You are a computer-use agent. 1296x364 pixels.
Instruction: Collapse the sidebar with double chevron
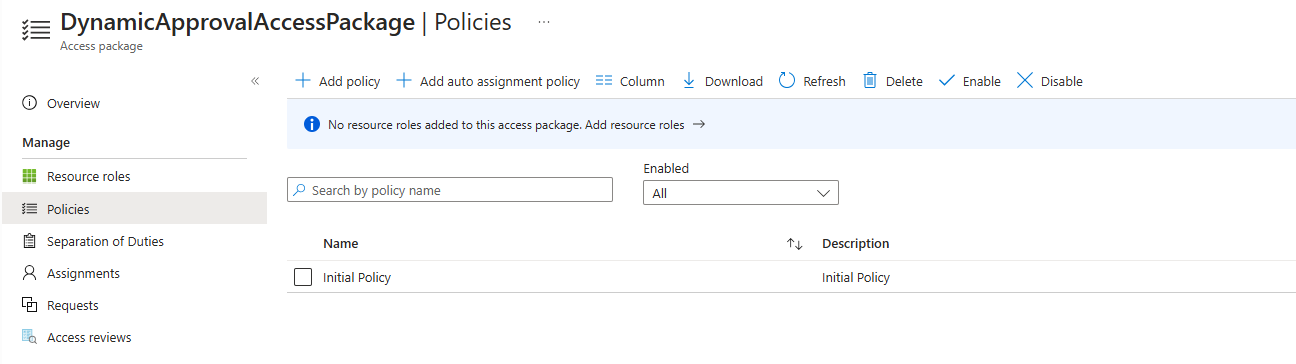(255, 81)
